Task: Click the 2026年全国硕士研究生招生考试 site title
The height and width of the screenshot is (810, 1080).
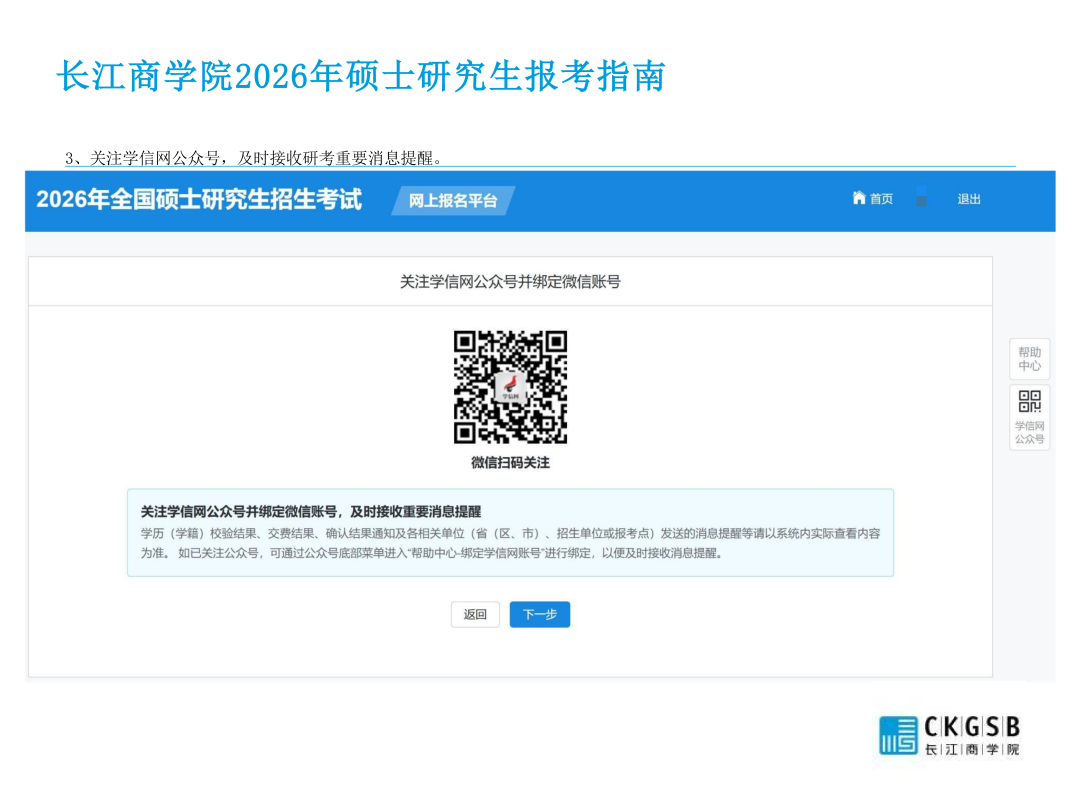Action: click(x=199, y=199)
